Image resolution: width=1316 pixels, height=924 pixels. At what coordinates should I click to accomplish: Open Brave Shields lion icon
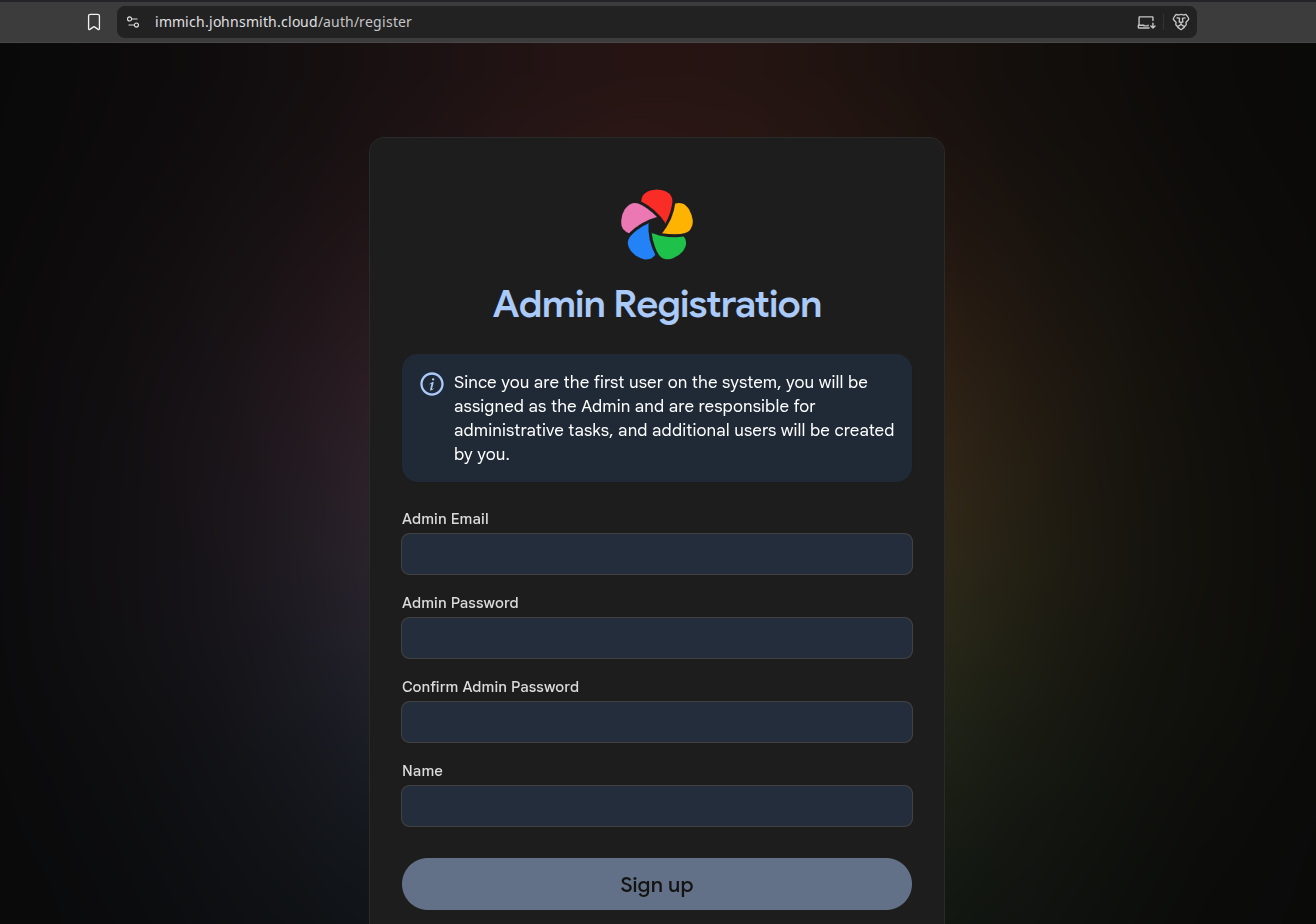(1180, 22)
